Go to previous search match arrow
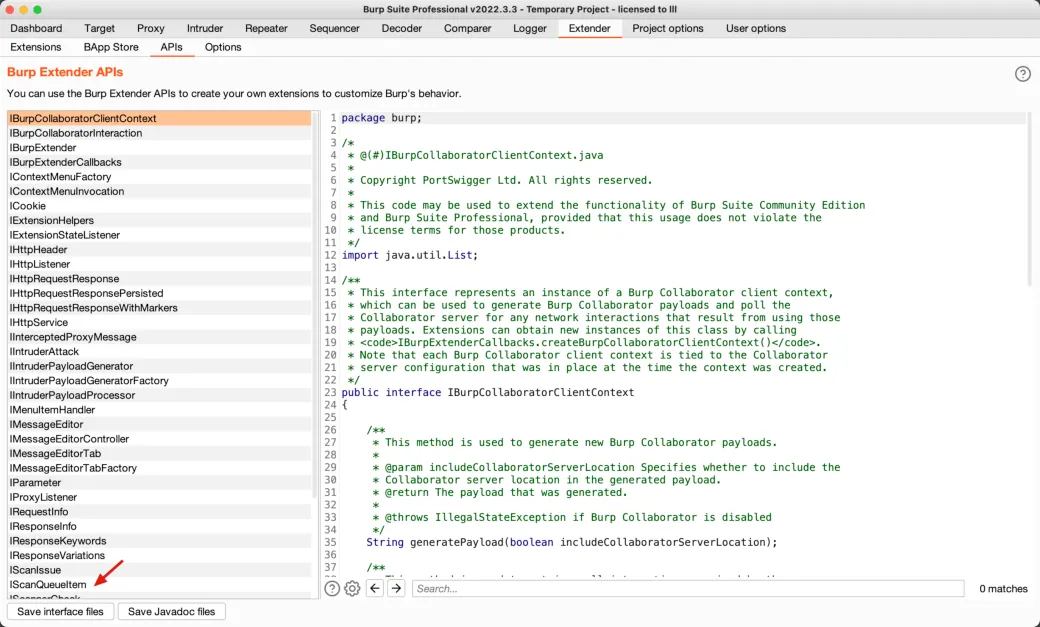 pyautogui.click(x=375, y=588)
